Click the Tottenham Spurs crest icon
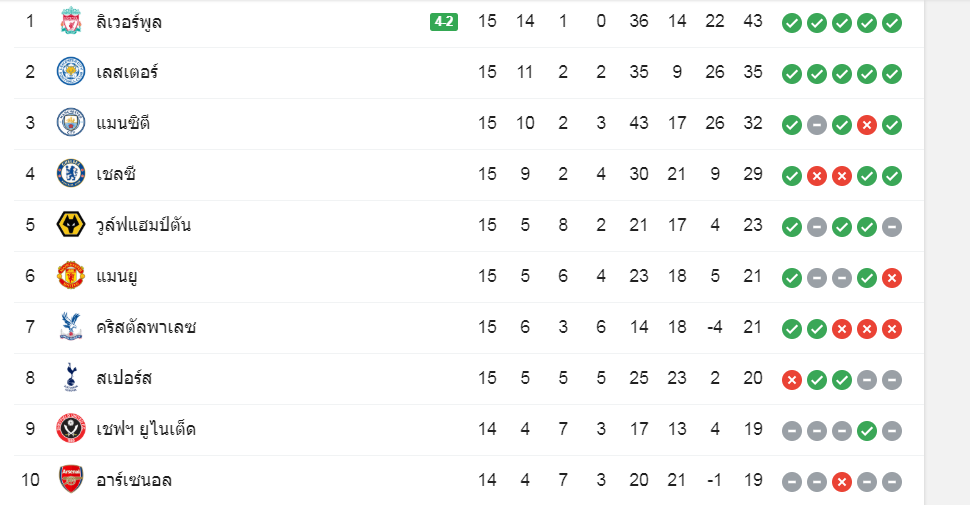 click(x=71, y=378)
